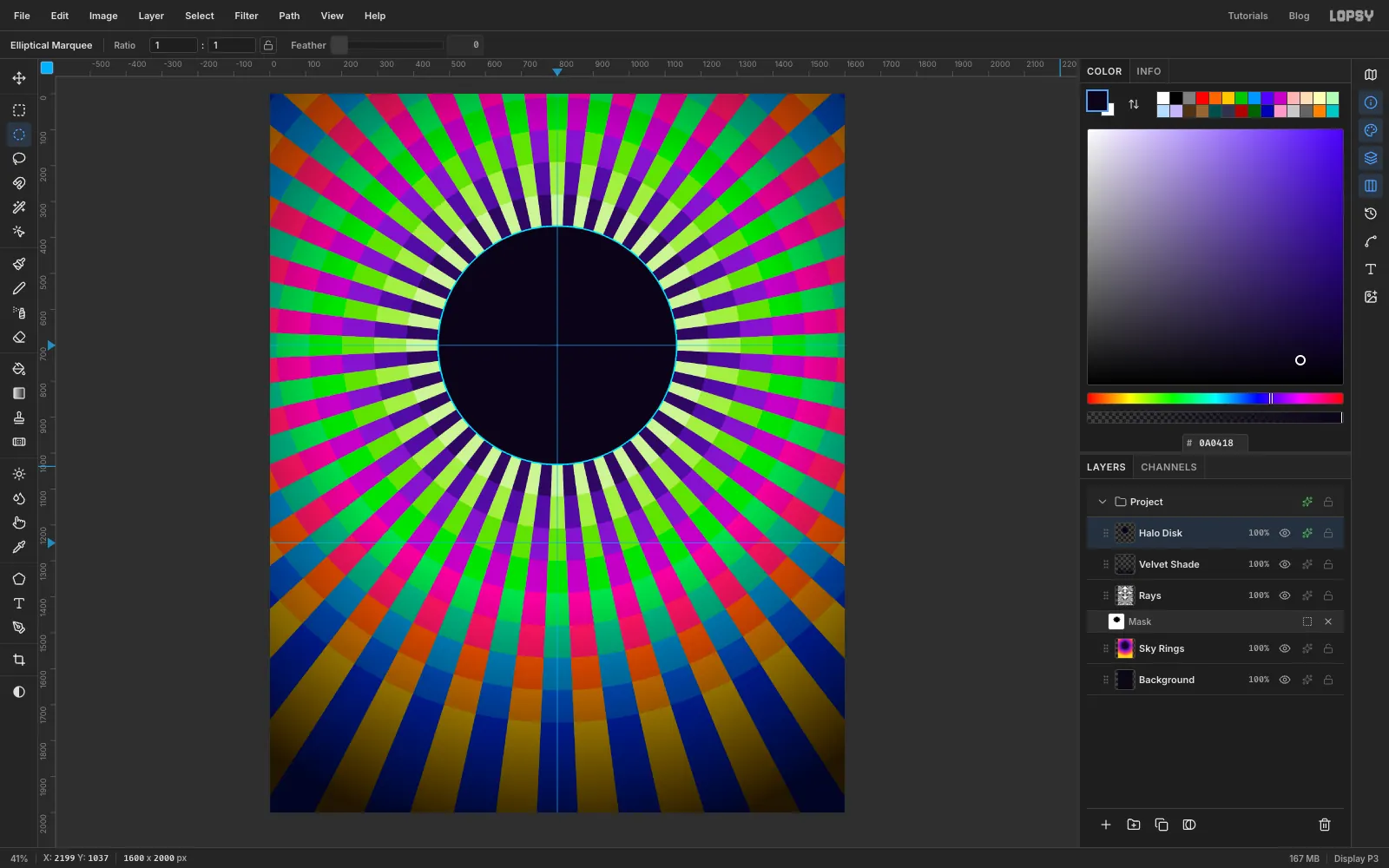
Task: Select the Magic Wand tool
Action: point(19,207)
